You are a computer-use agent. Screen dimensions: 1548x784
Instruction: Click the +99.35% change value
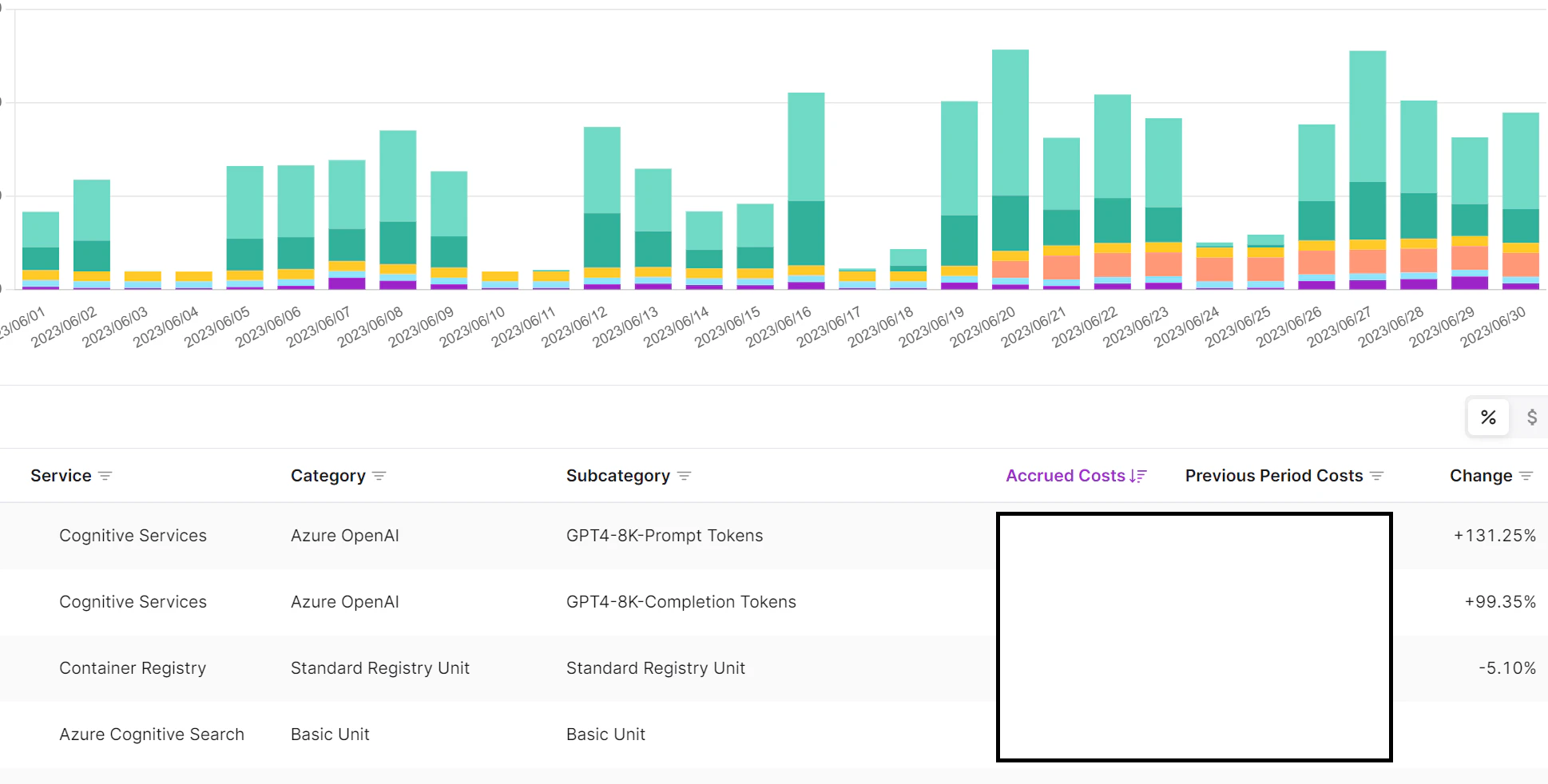pos(1500,602)
